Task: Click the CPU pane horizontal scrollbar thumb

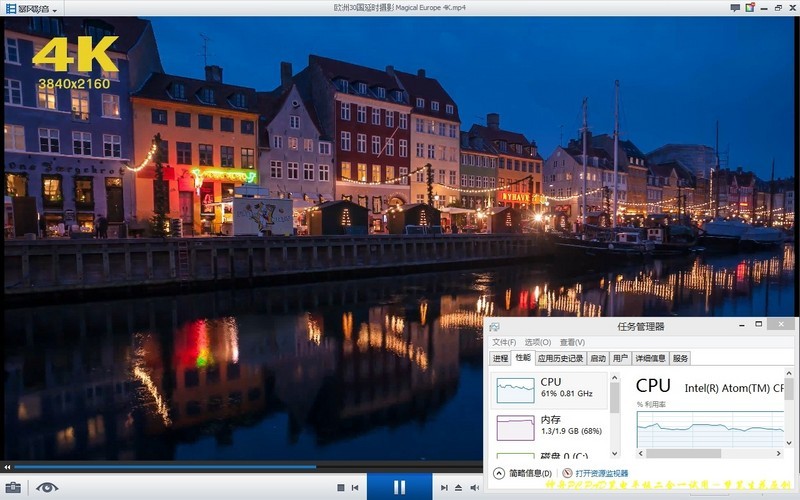Action: (x=684, y=453)
